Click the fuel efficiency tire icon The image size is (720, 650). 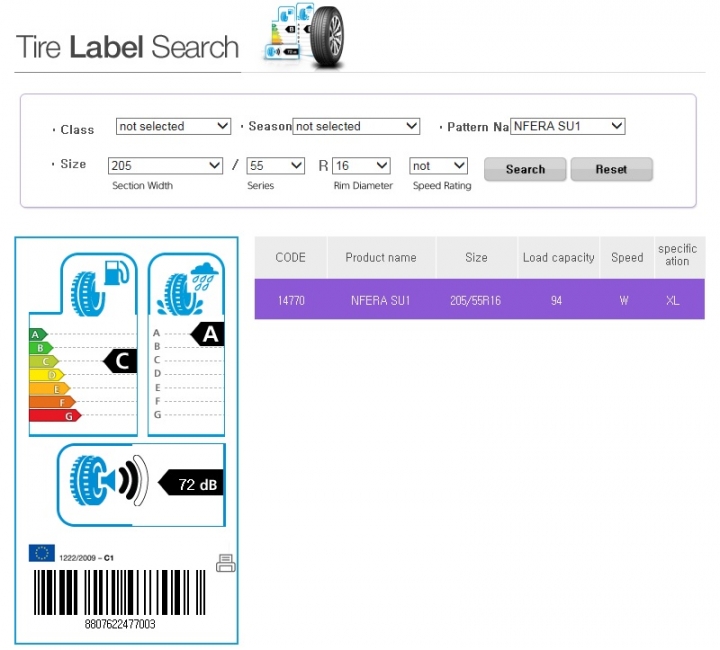pyautogui.click(x=100, y=288)
